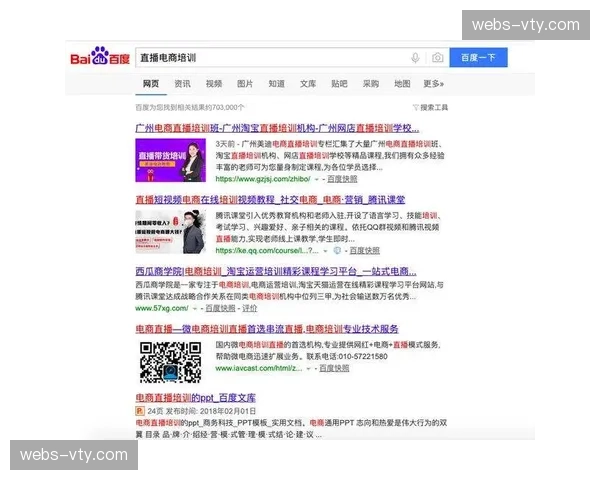This screenshot has height=480, width=600.
Task: Open 直播短视频电商在线培训视频教程 title link
Action: 270,199
